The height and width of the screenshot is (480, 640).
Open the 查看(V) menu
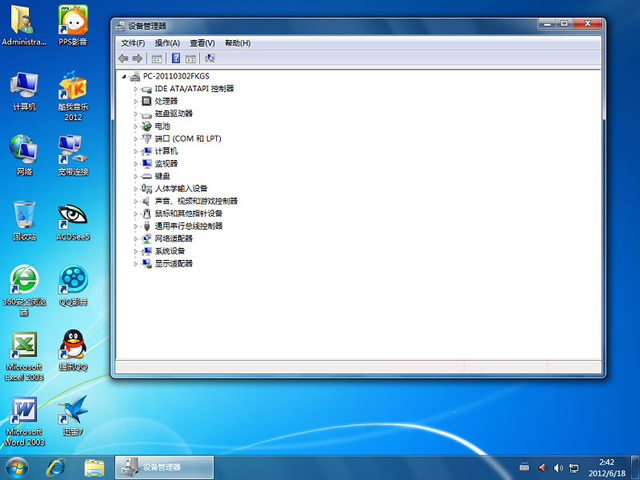point(202,43)
